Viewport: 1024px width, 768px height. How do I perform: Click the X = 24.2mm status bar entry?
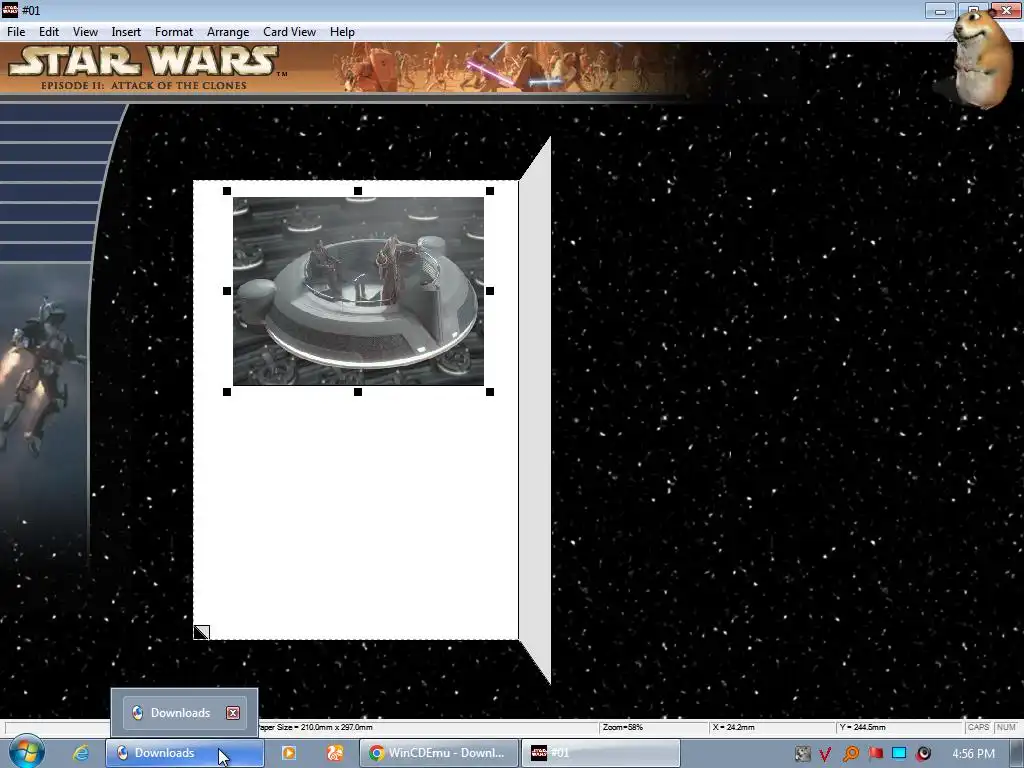pyautogui.click(x=771, y=727)
